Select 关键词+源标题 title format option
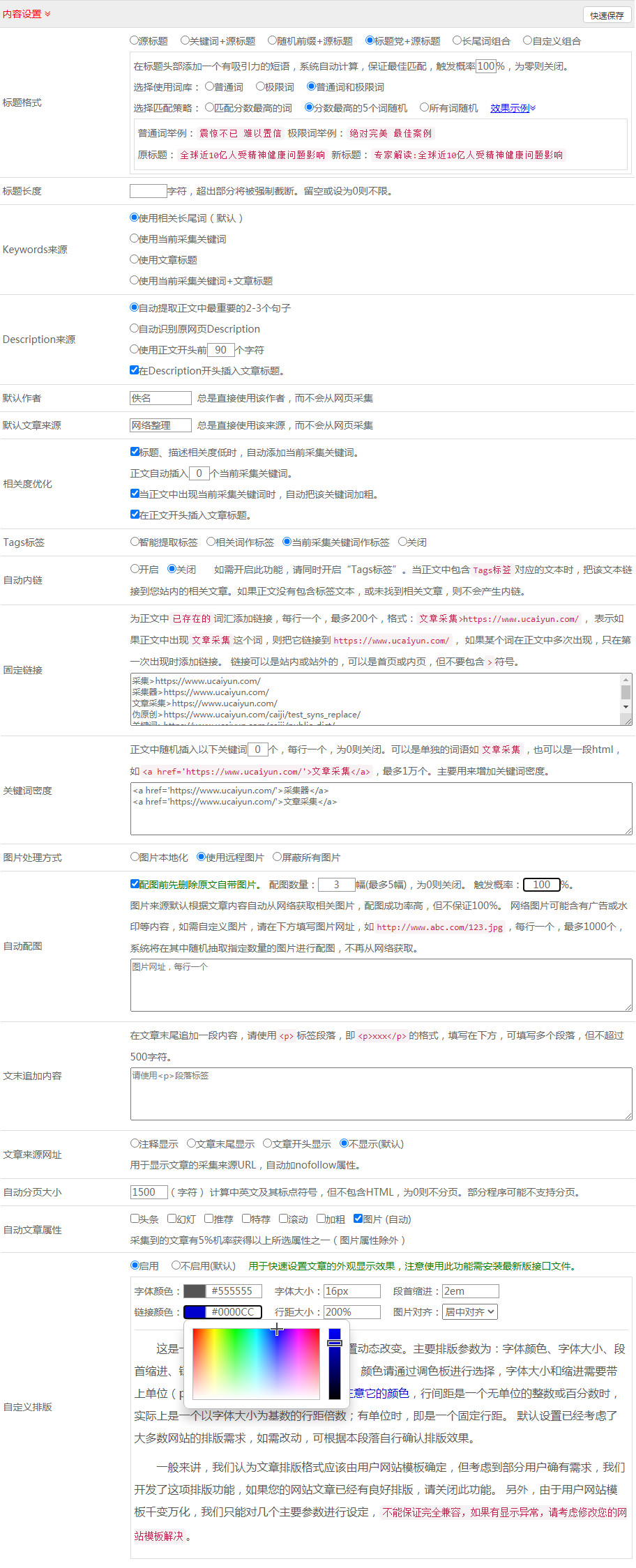 coord(185,41)
